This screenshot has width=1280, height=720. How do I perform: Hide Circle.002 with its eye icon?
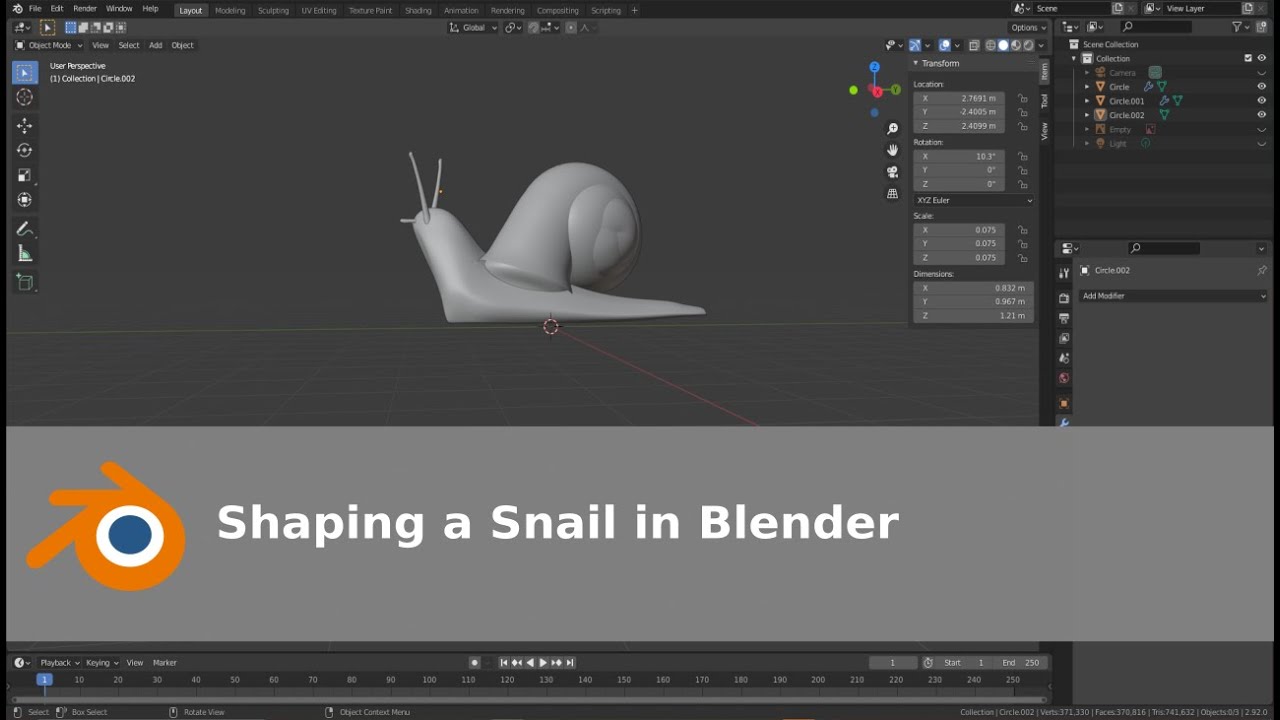(1262, 115)
